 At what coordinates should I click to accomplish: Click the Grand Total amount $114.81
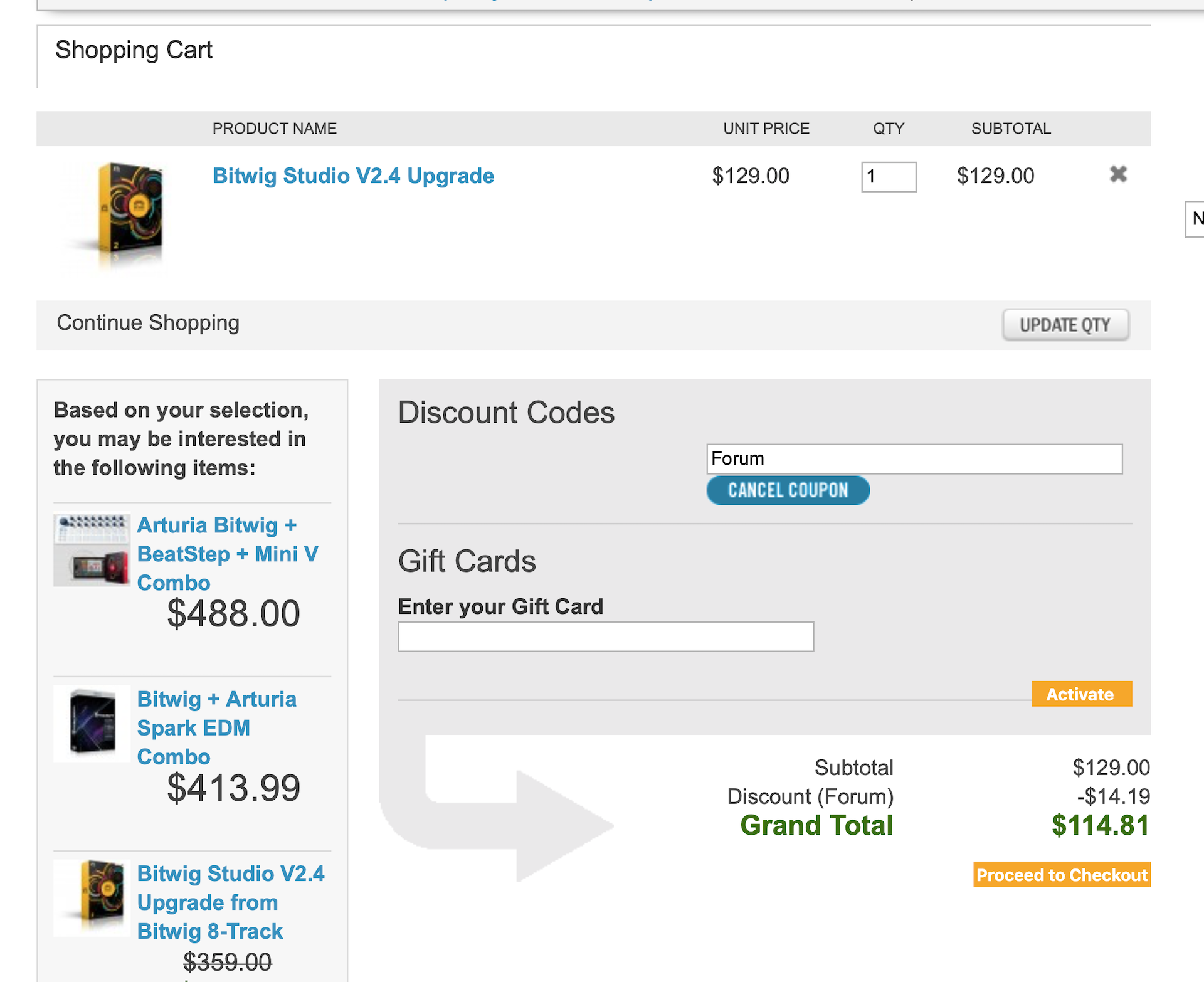point(1100,825)
